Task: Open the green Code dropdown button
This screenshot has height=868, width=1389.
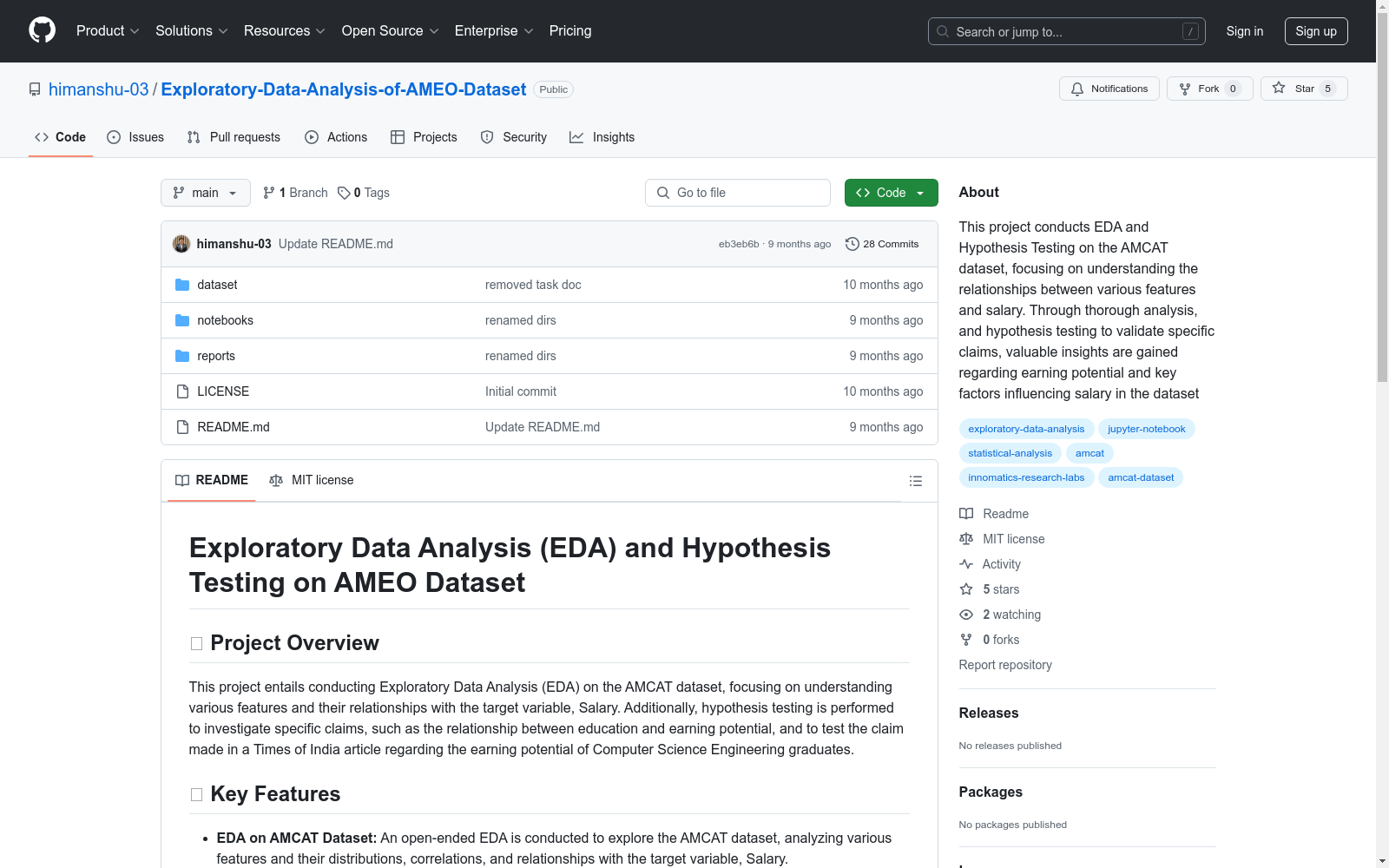Action: pyautogui.click(x=891, y=193)
